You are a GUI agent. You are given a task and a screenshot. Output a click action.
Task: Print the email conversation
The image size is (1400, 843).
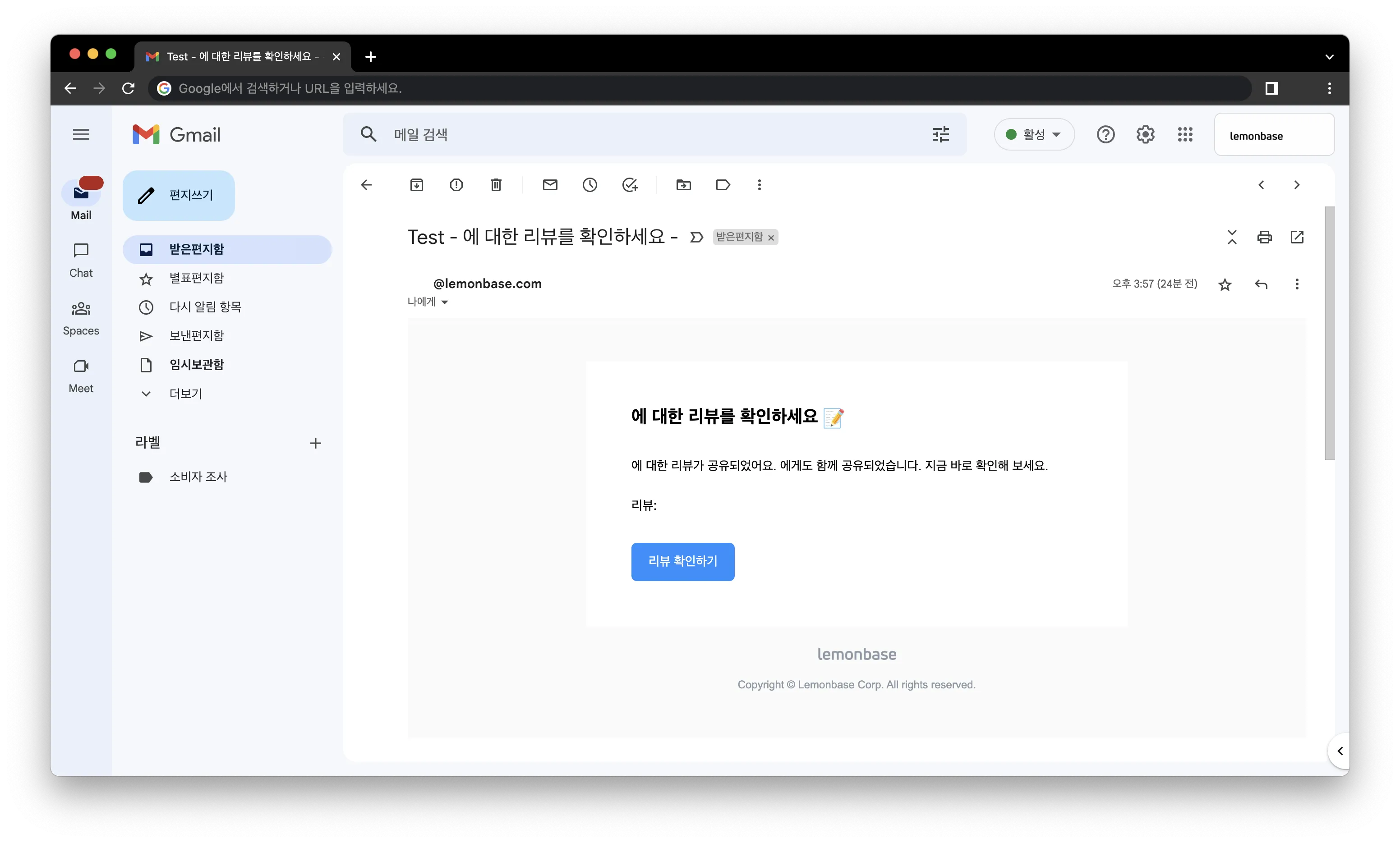pyautogui.click(x=1264, y=237)
